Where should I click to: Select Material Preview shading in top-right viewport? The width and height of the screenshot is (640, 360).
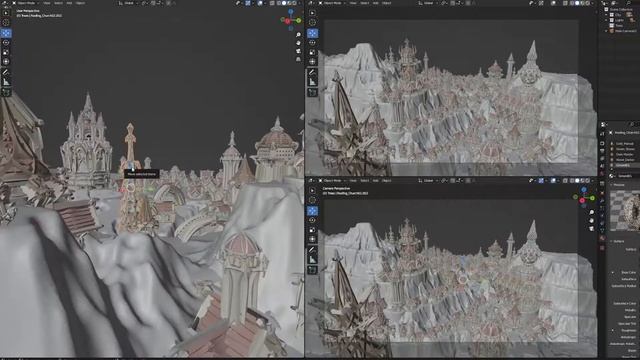coord(582,3)
